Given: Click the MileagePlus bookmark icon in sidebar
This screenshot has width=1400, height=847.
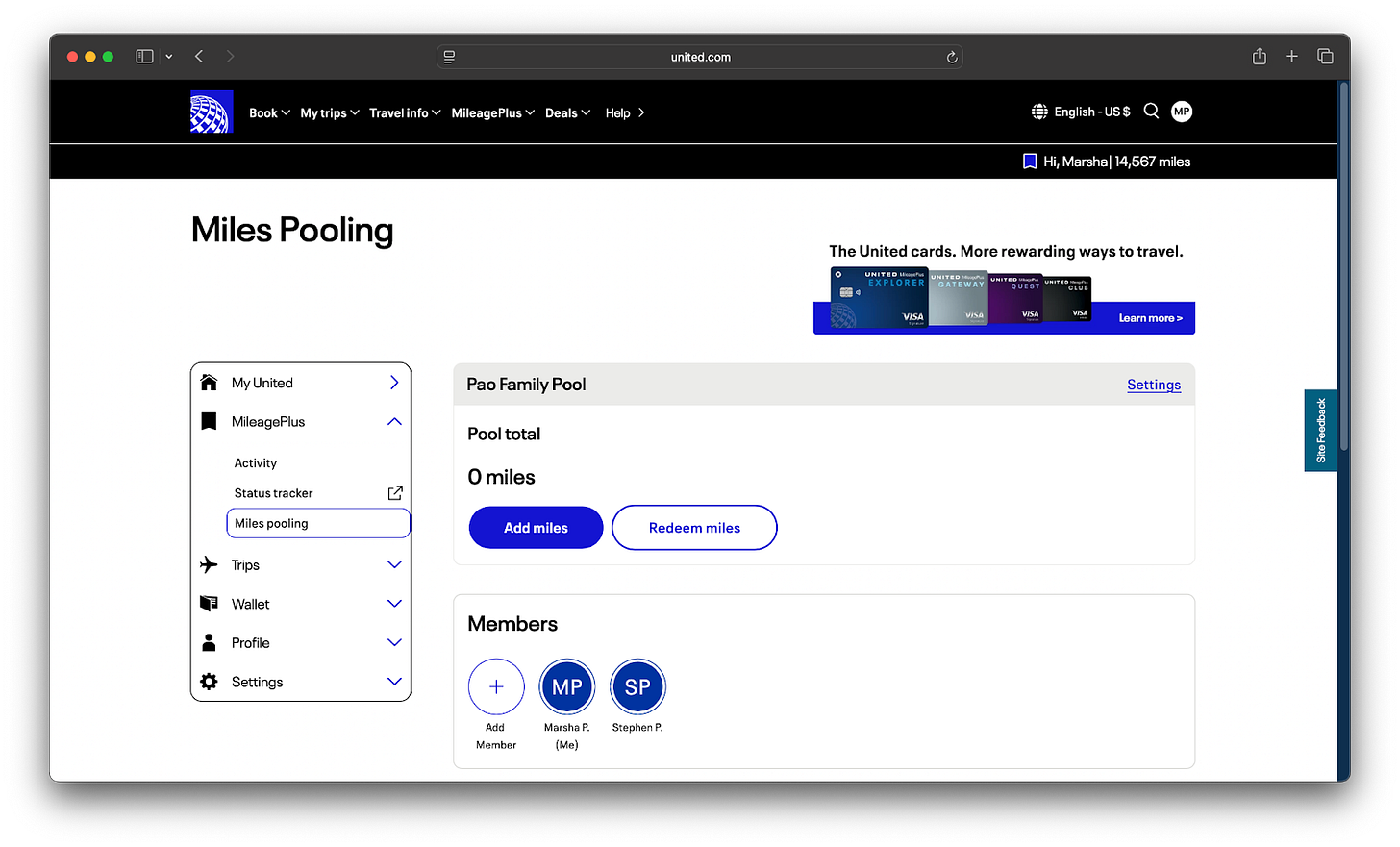Looking at the screenshot, I should click(209, 421).
